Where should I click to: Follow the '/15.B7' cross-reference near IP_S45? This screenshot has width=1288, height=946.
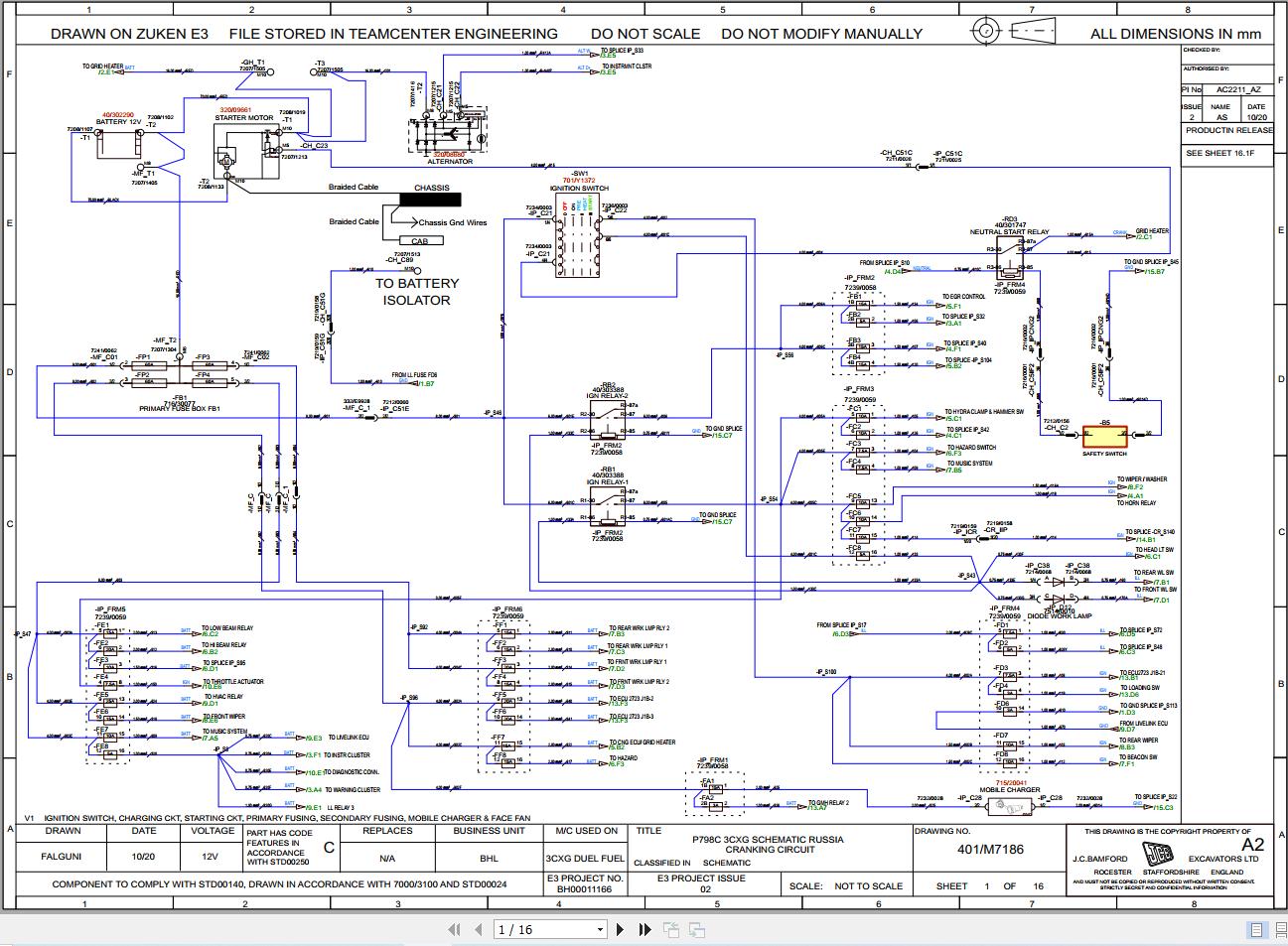tap(1154, 271)
